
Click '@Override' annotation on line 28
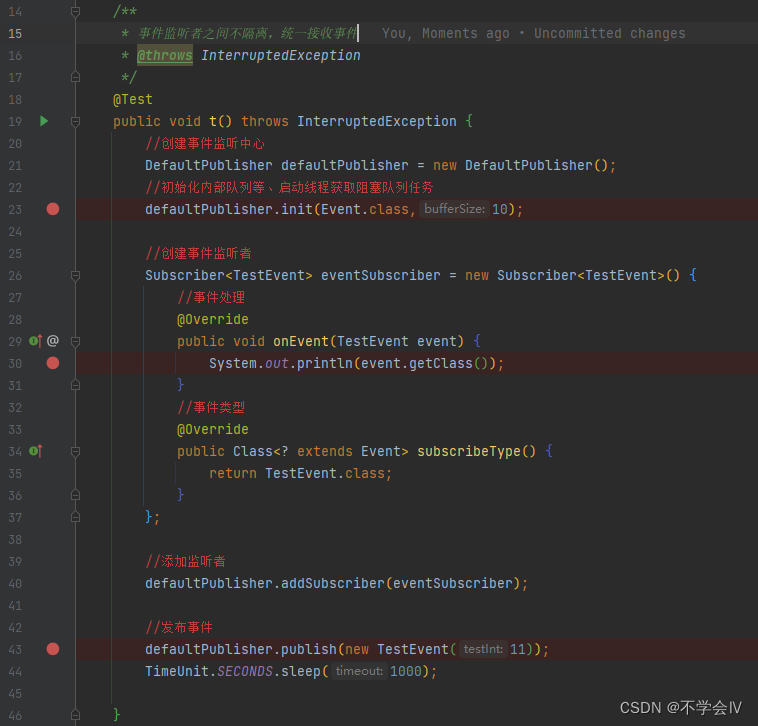(213, 319)
